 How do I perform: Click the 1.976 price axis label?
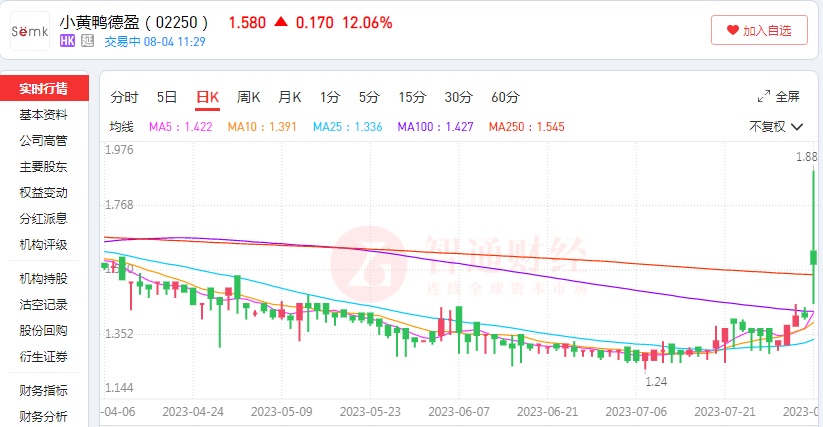tap(119, 150)
